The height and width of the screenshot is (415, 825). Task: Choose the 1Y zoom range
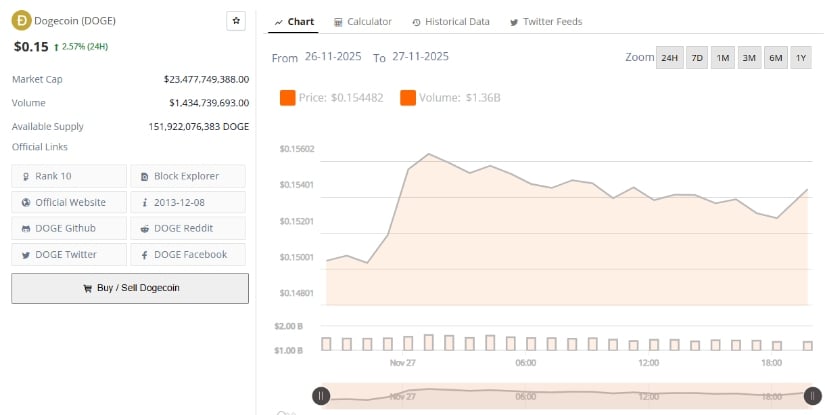point(800,58)
